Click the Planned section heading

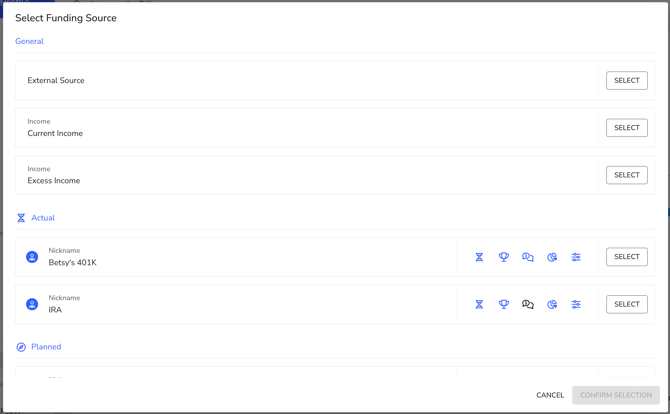(x=46, y=347)
